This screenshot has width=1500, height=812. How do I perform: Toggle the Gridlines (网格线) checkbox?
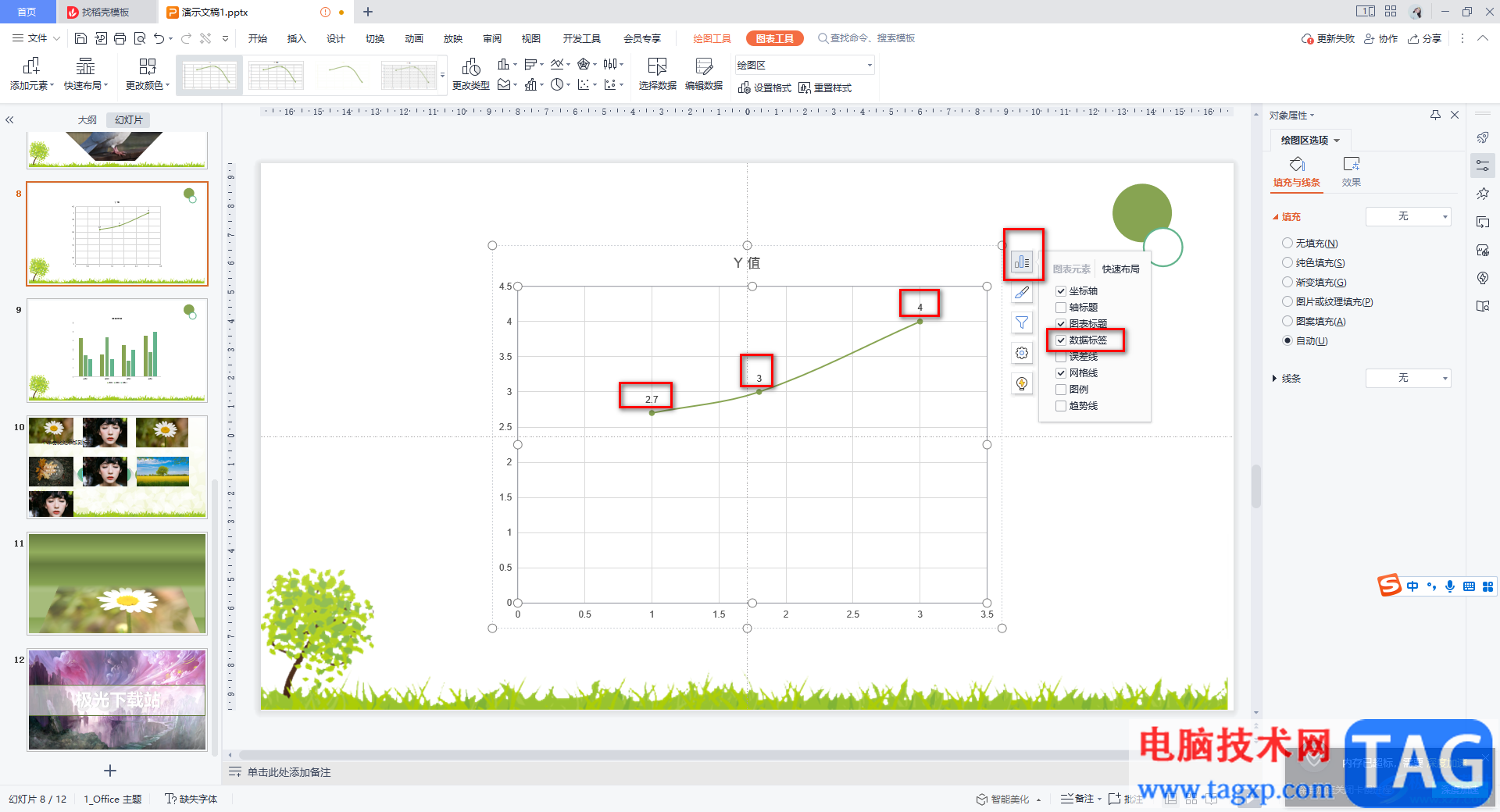(1061, 373)
